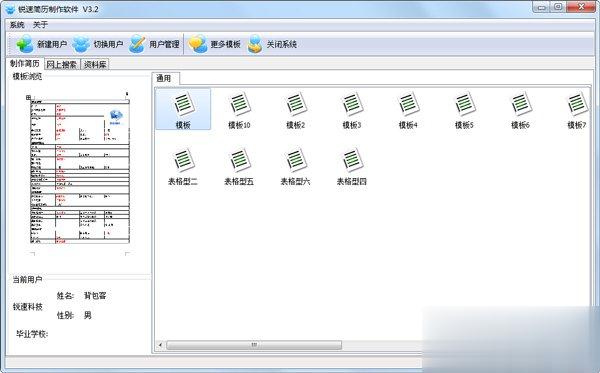Switch to the 网上搜索 tab

[x=62, y=64]
